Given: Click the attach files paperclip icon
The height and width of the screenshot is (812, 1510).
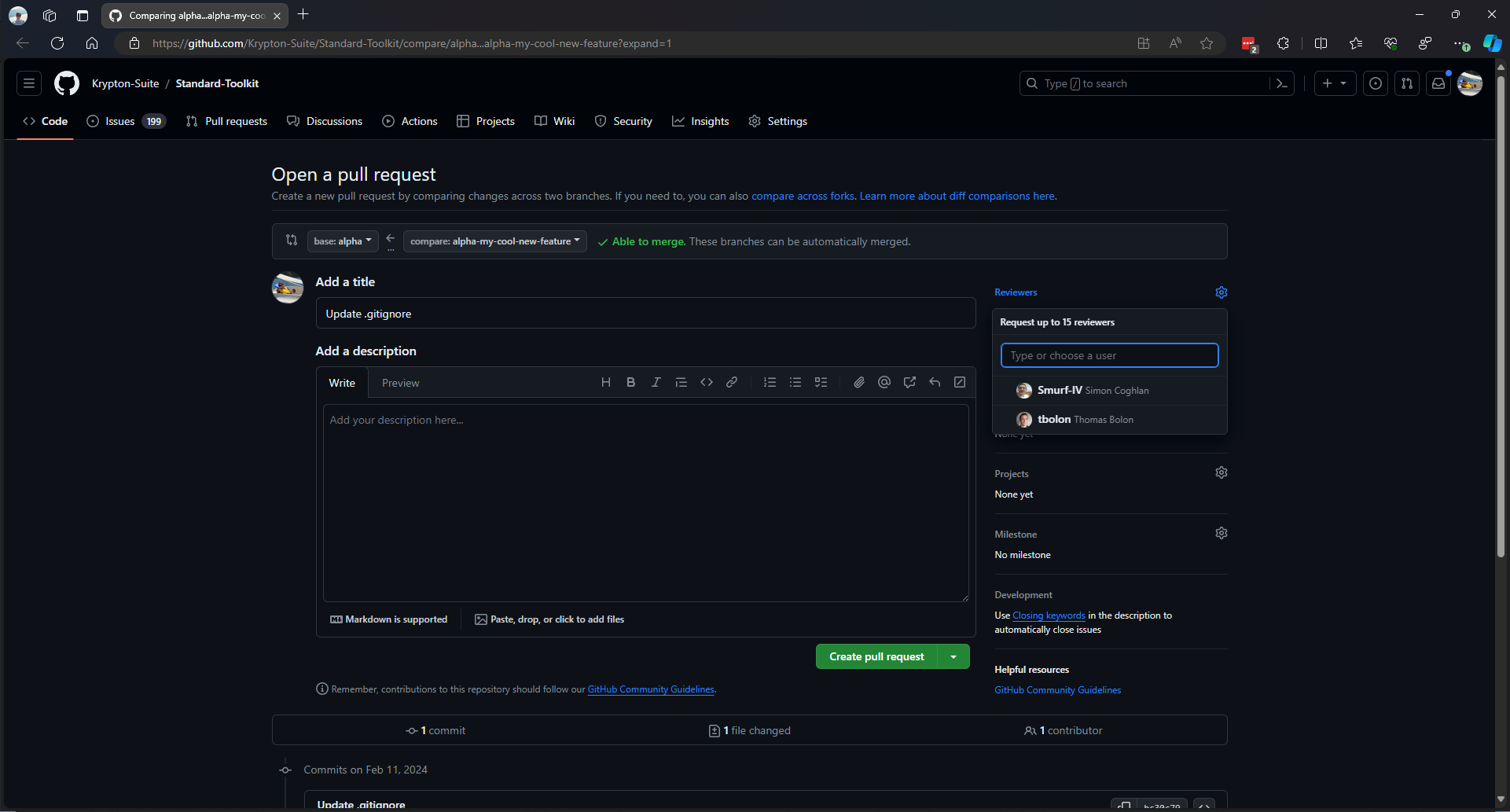Looking at the screenshot, I should tap(859, 383).
